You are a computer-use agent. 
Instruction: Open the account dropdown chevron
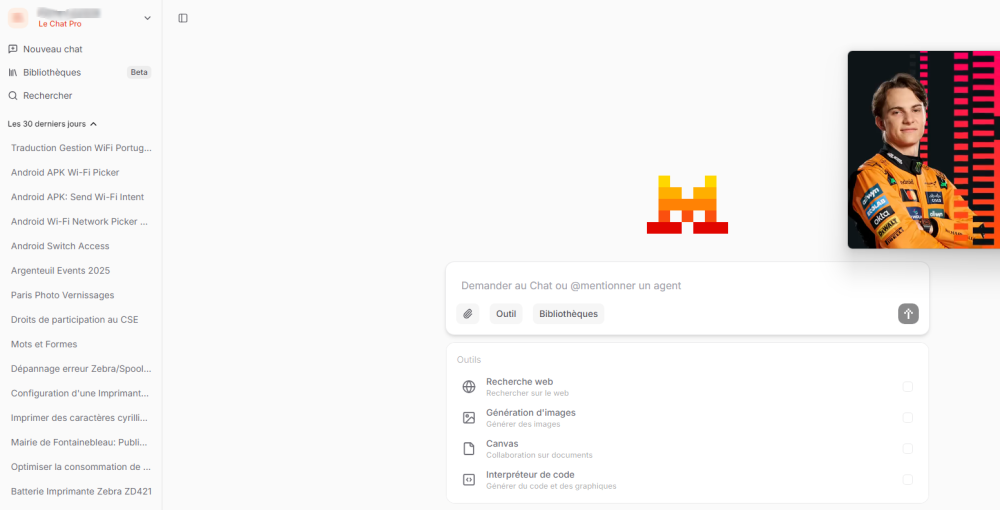147,18
